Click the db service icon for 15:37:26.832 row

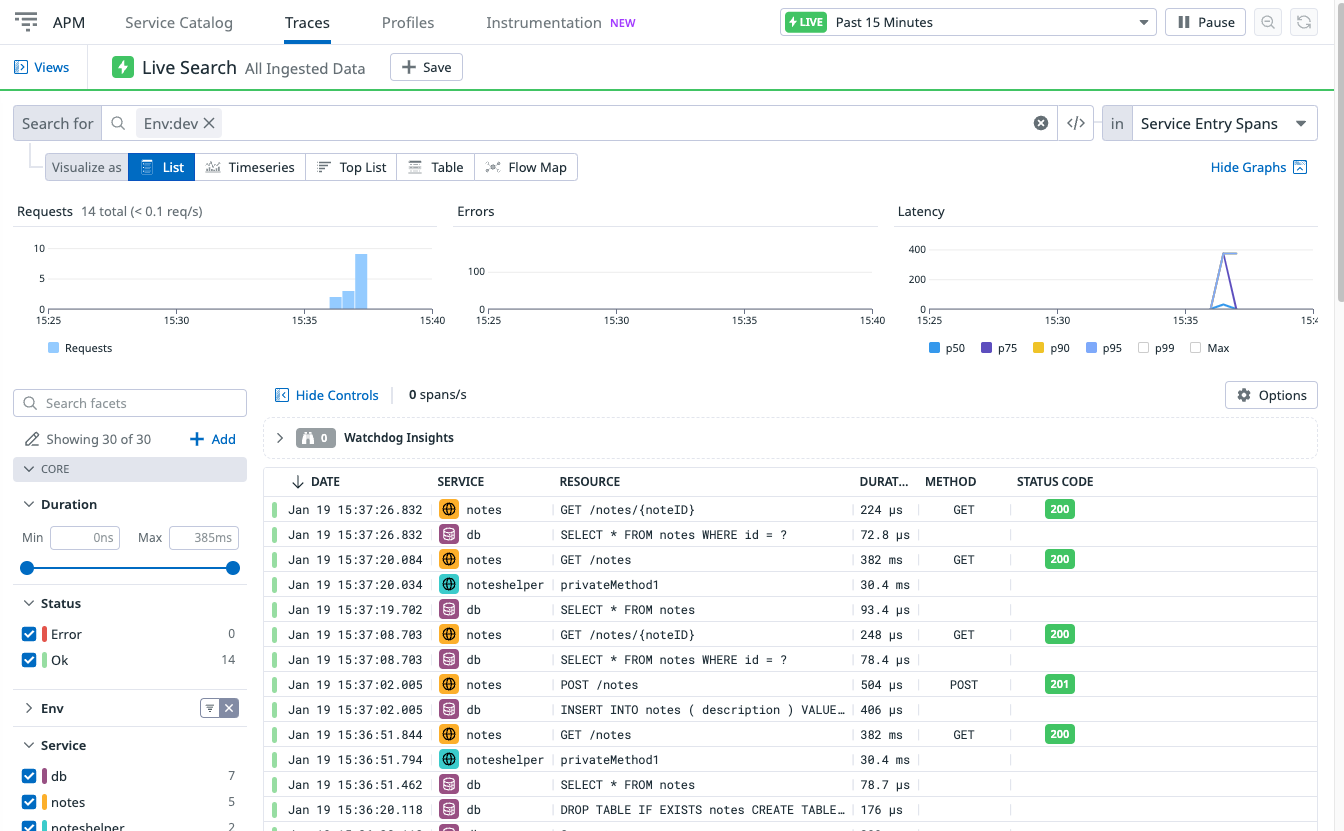pyautogui.click(x=449, y=534)
